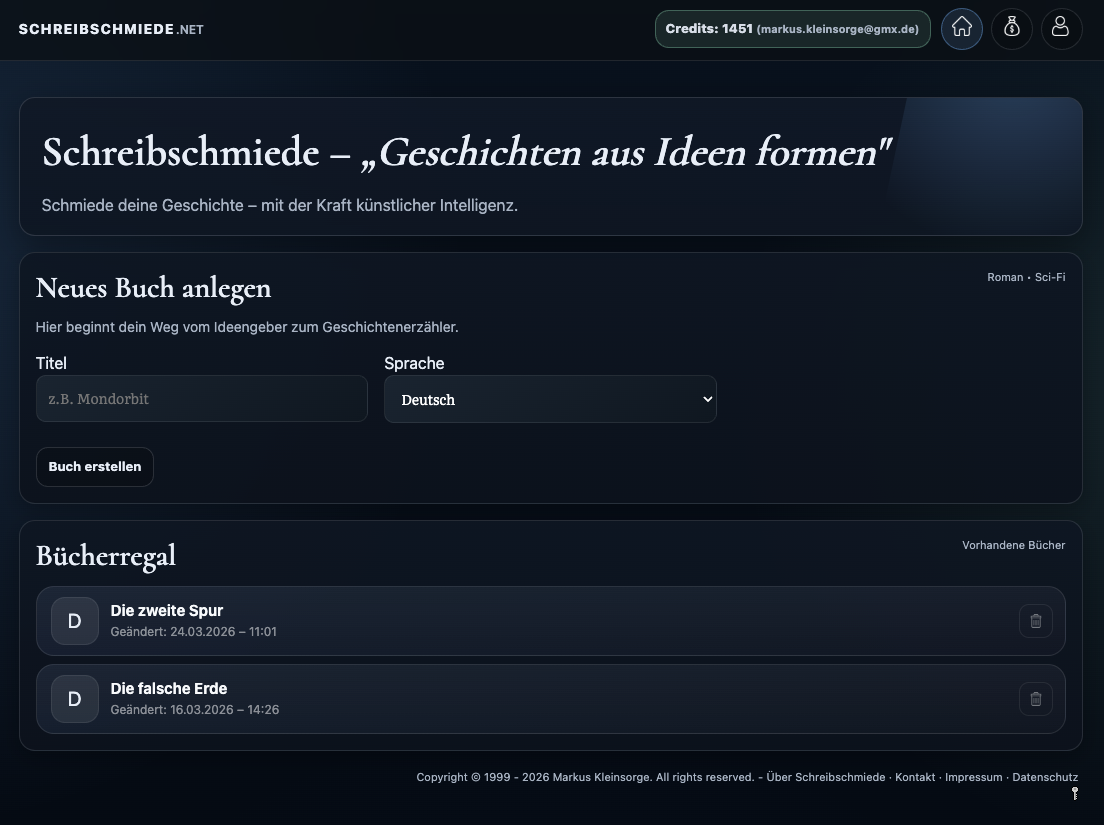The width and height of the screenshot is (1104, 825).
Task: Open the book "Die falsche Erde"
Action: click(x=168, y=689)
